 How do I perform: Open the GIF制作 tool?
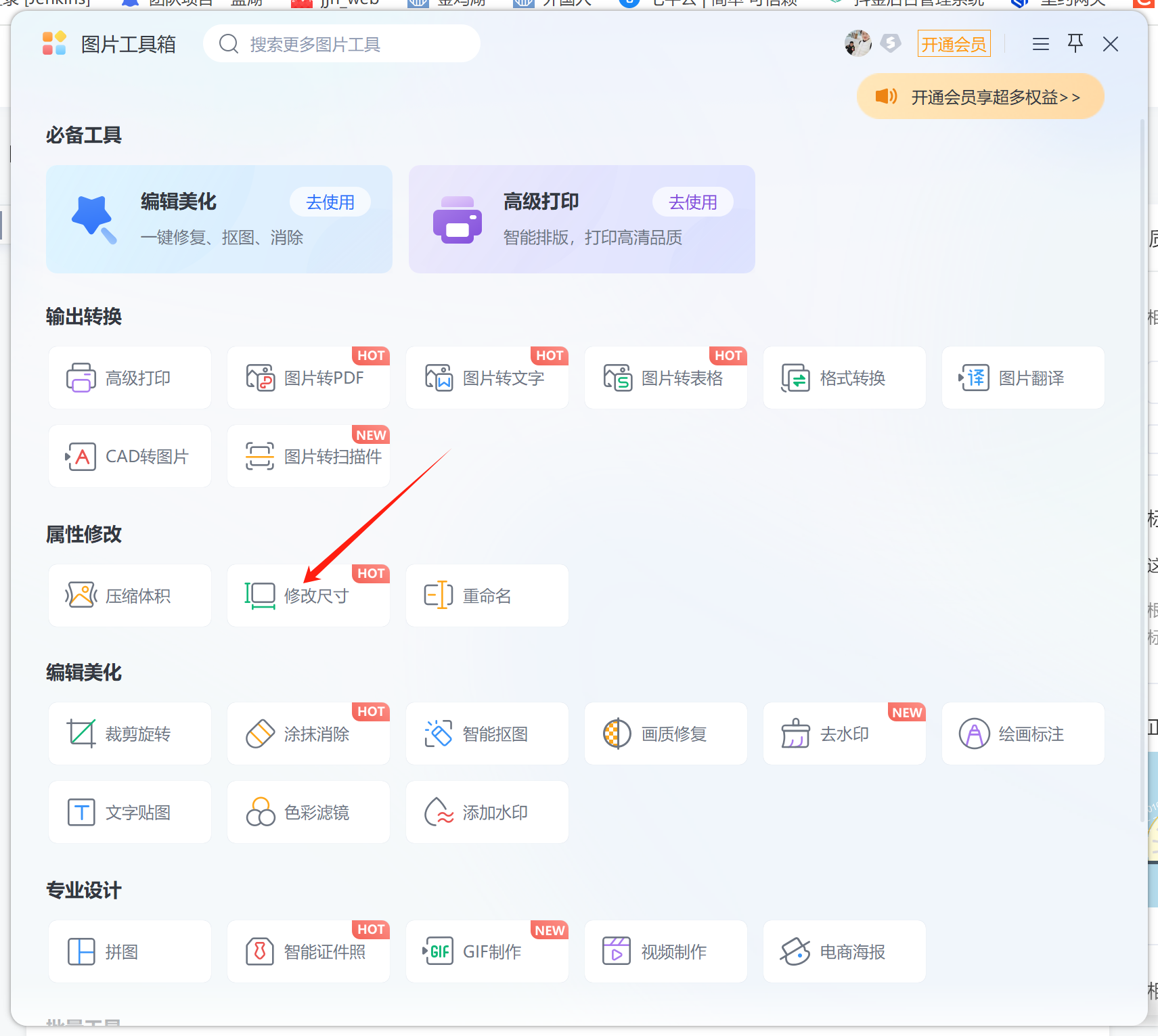(x=487, y=951)
